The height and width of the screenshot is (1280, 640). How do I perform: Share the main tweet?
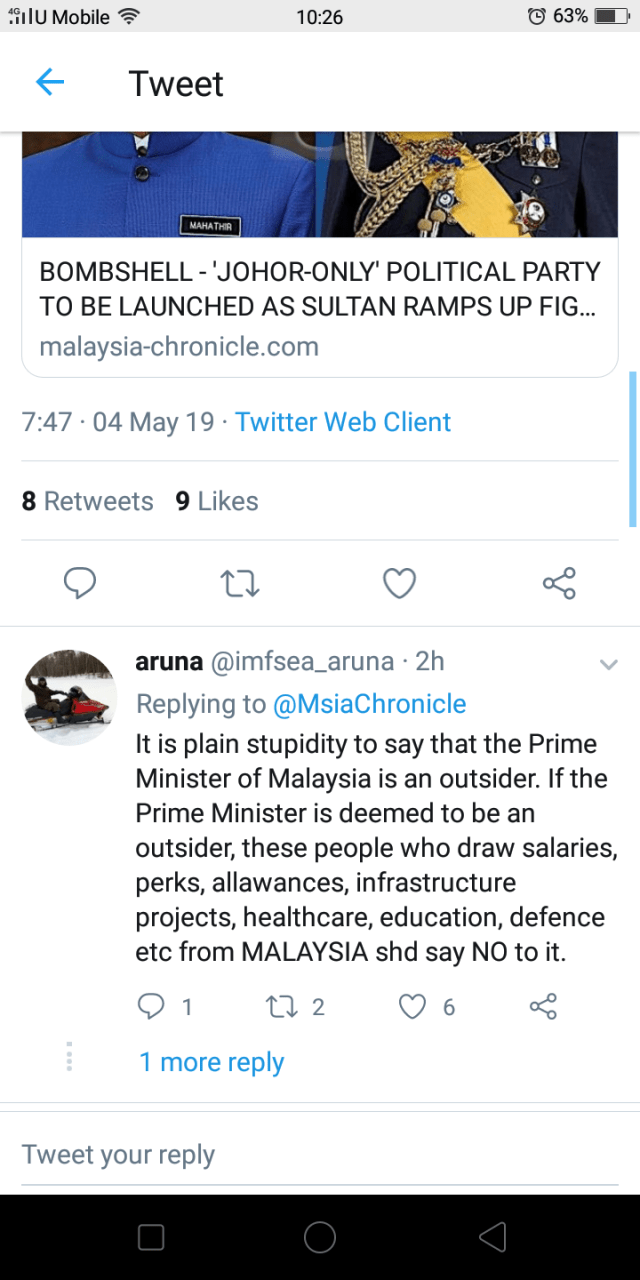click(x=559, y=583)
